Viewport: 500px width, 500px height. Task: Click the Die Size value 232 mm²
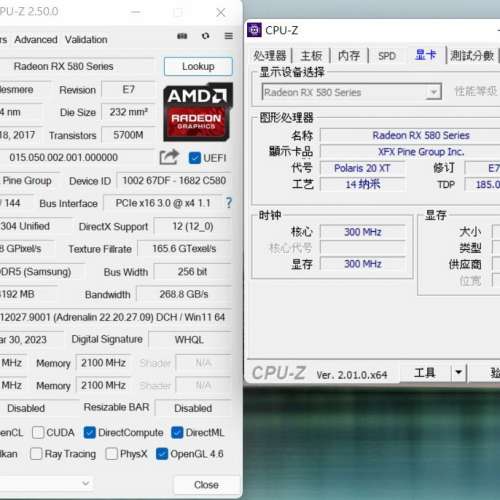point(128,112)
